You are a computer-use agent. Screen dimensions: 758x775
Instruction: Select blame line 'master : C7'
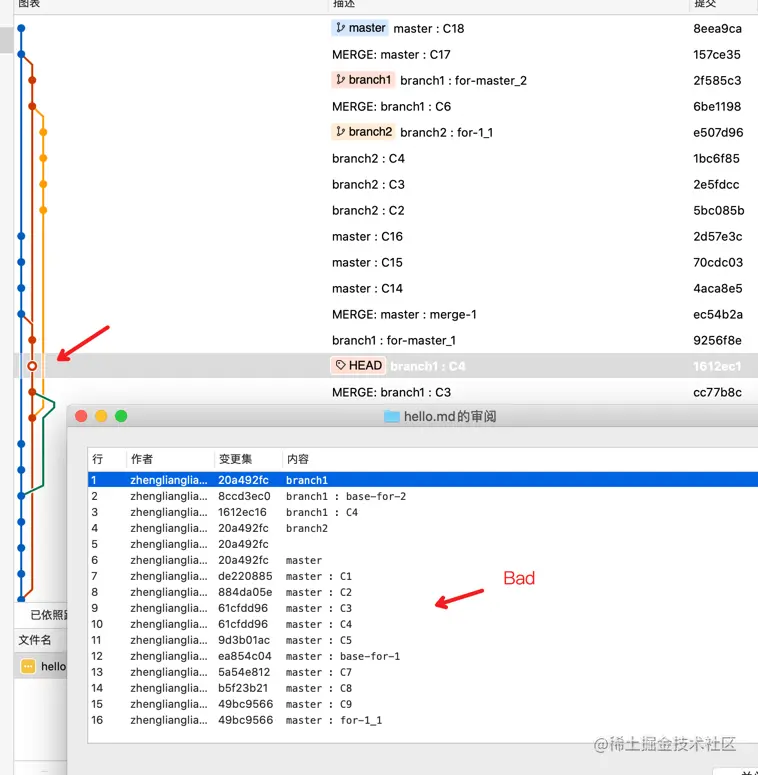(422, 672)
